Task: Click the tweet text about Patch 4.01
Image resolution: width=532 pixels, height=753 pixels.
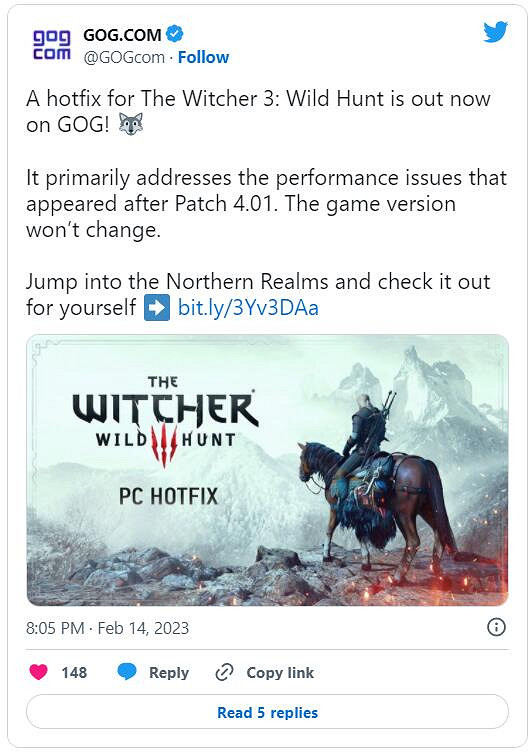Action: [266, 204]
